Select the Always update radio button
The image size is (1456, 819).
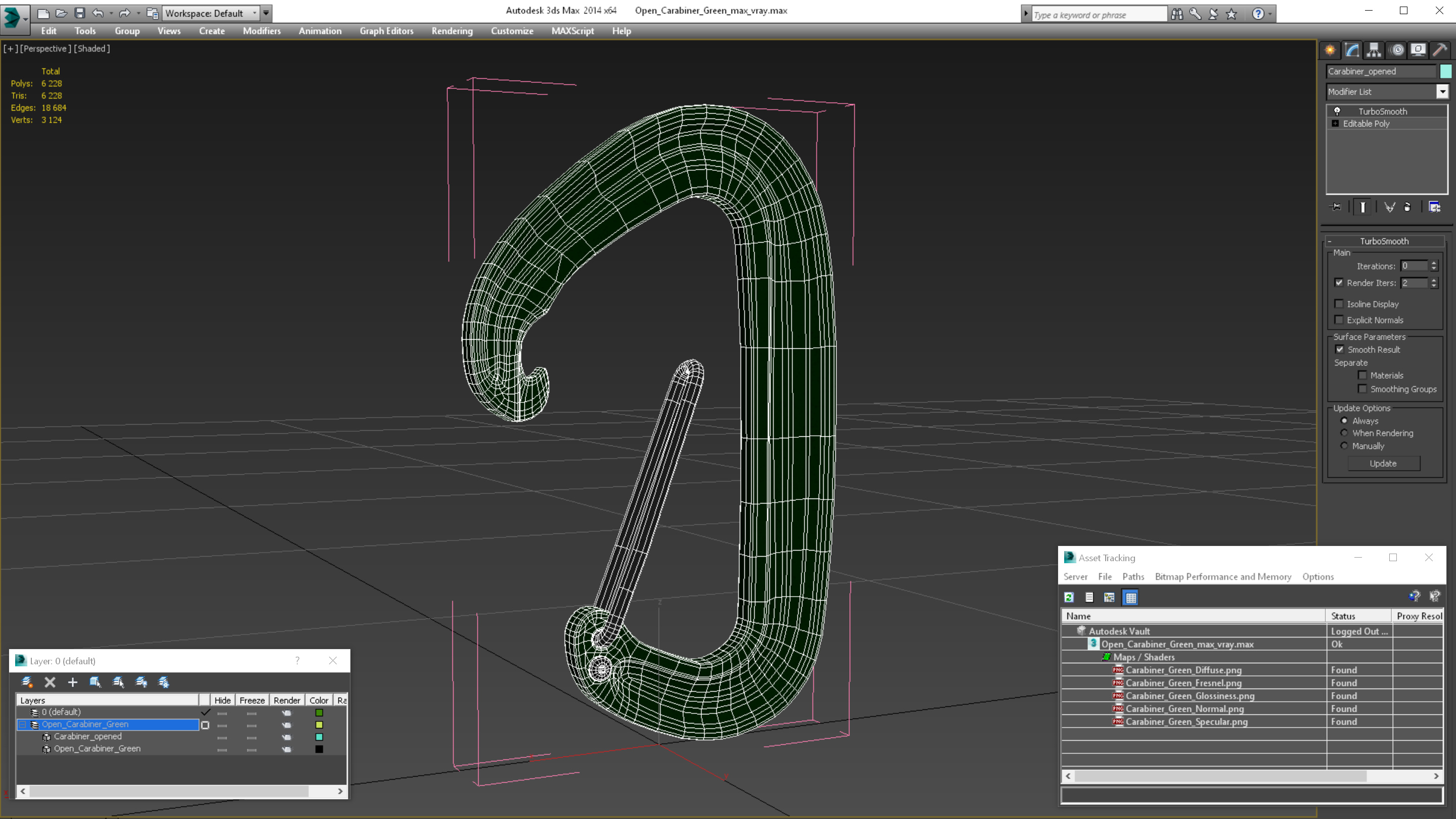(1344, 421)
